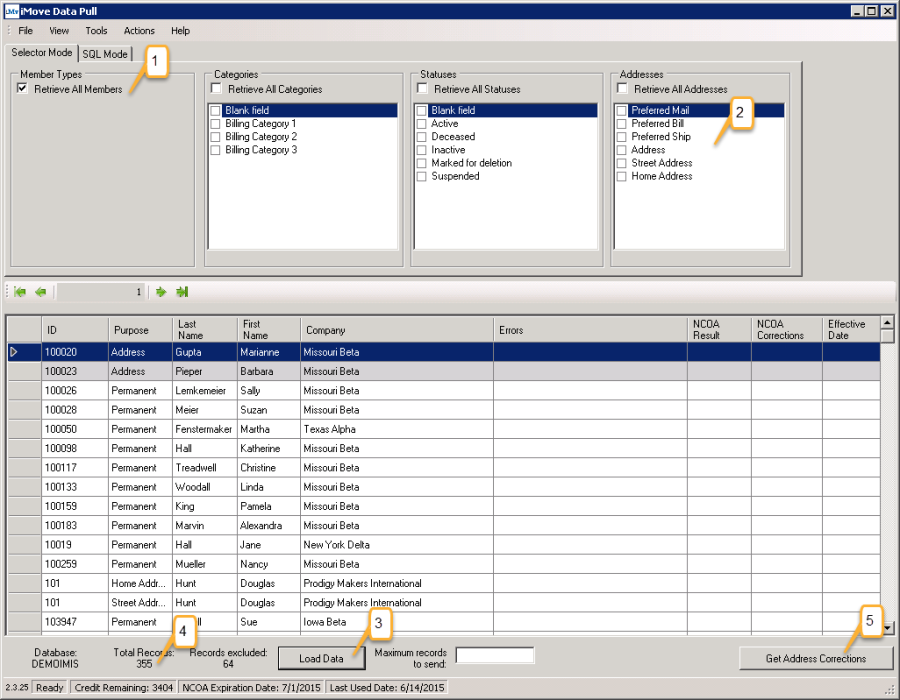Go to next record arrow
Image resolution: width=900 pixels, height=700 pixels.
click(160, 292)
